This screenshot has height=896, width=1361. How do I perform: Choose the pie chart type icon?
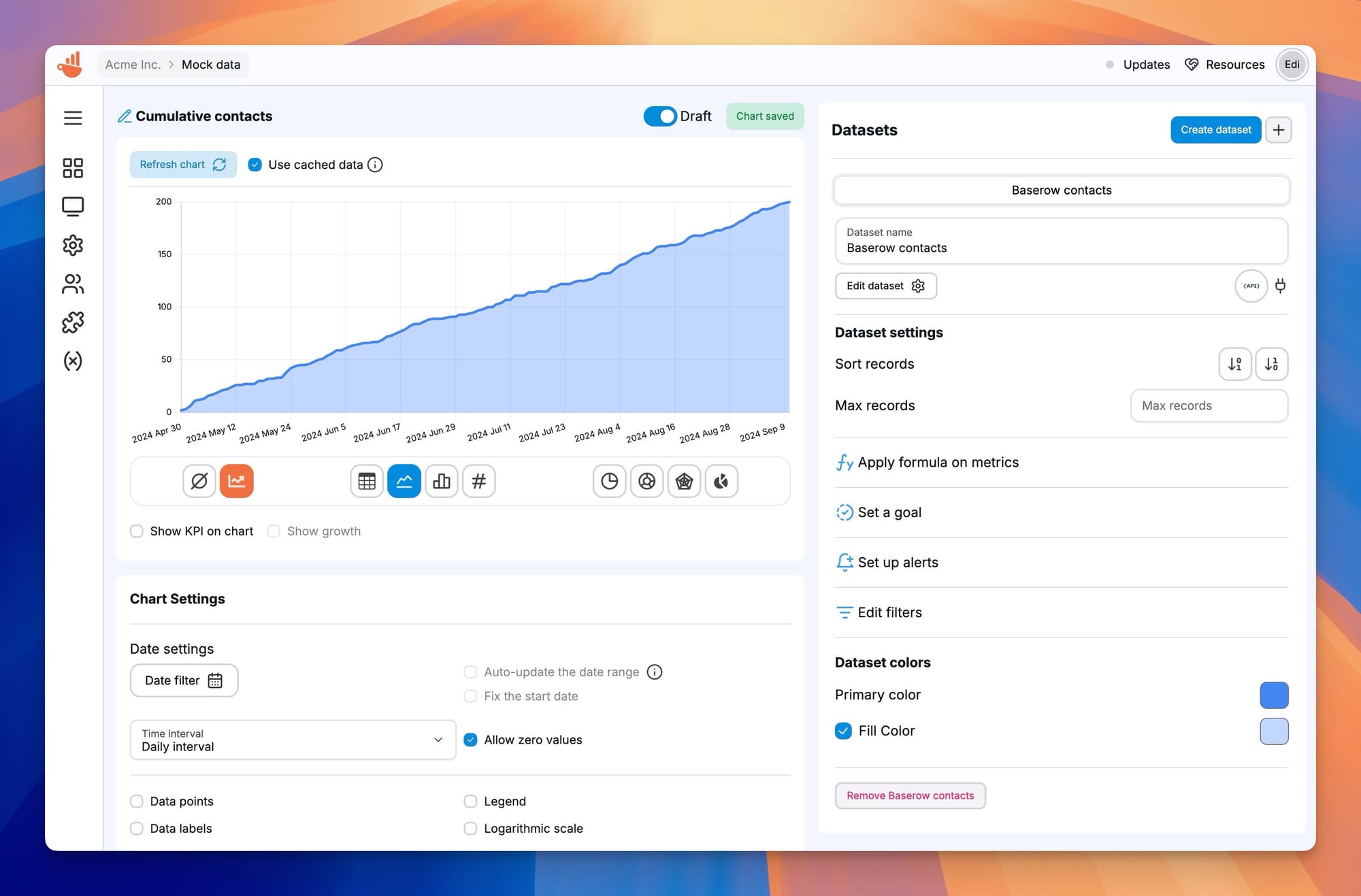(x=609, y=481)
